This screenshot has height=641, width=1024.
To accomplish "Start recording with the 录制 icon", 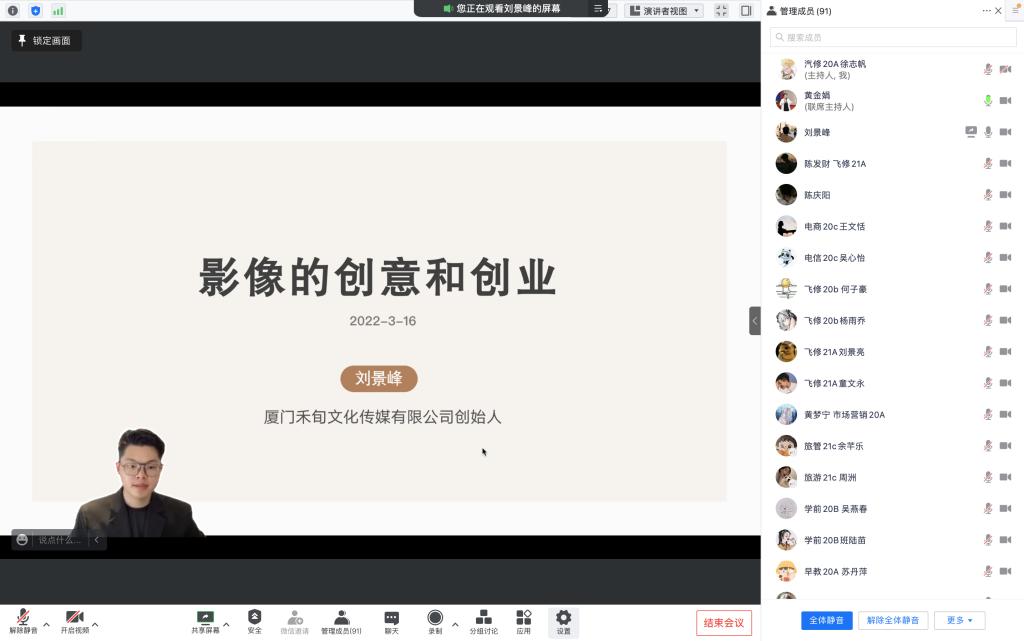I will 435,621.
